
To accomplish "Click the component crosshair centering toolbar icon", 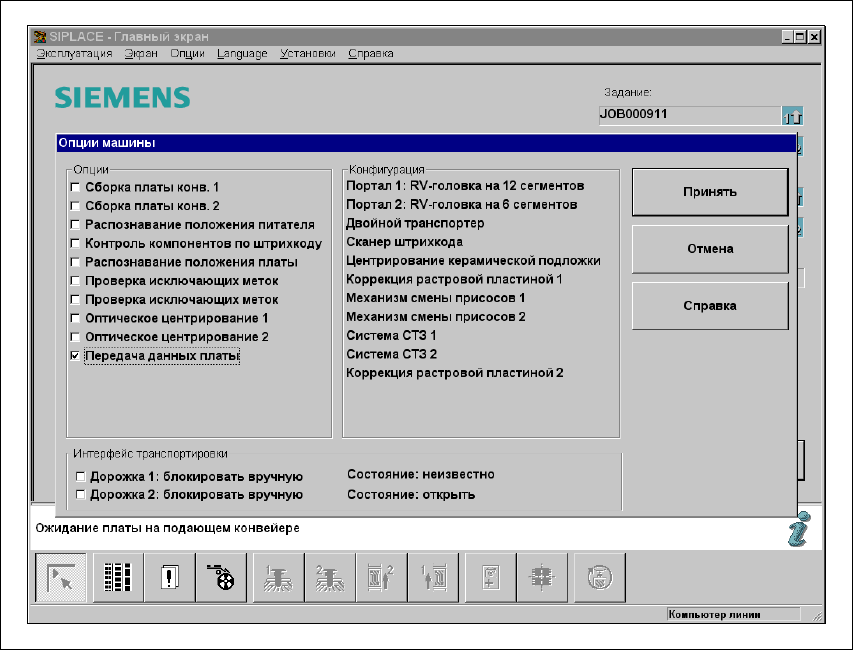I will 542,577.
